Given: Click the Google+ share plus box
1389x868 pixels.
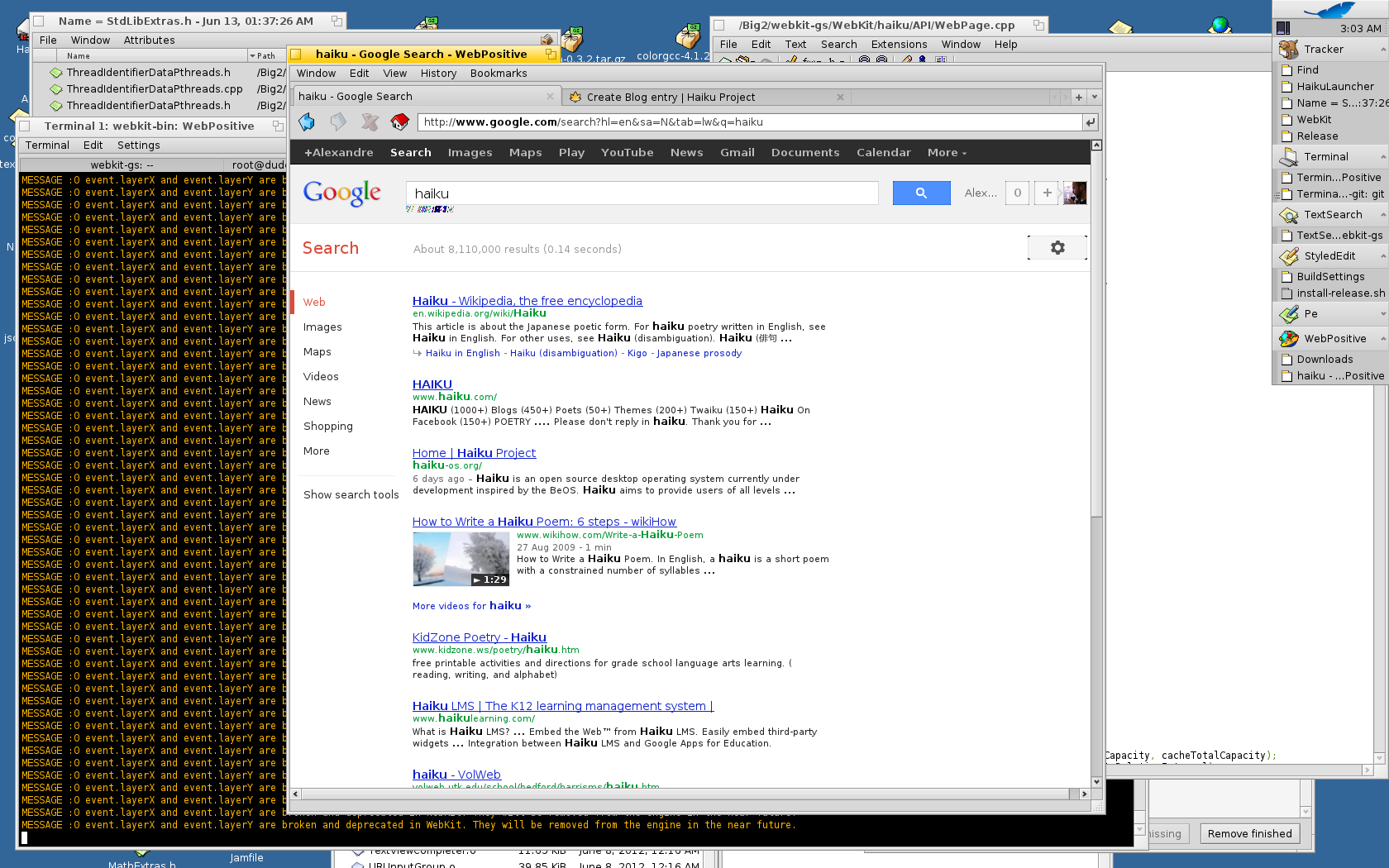Looking at the screenshot, I should click(1047, 193).
